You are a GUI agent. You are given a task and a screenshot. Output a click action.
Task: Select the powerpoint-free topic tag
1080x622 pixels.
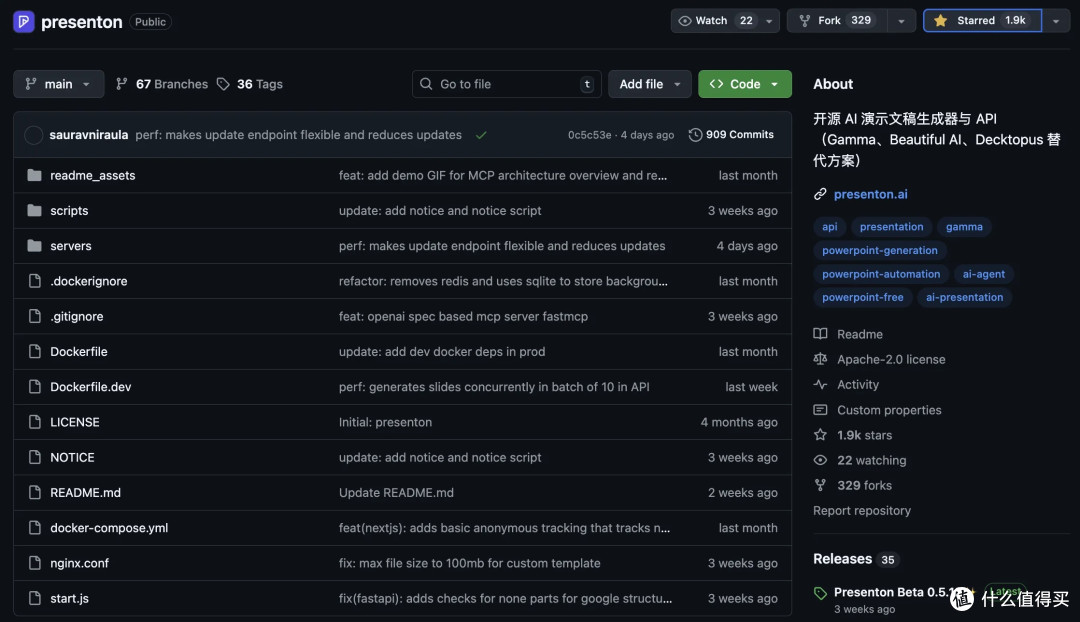(x=862, y=298)
